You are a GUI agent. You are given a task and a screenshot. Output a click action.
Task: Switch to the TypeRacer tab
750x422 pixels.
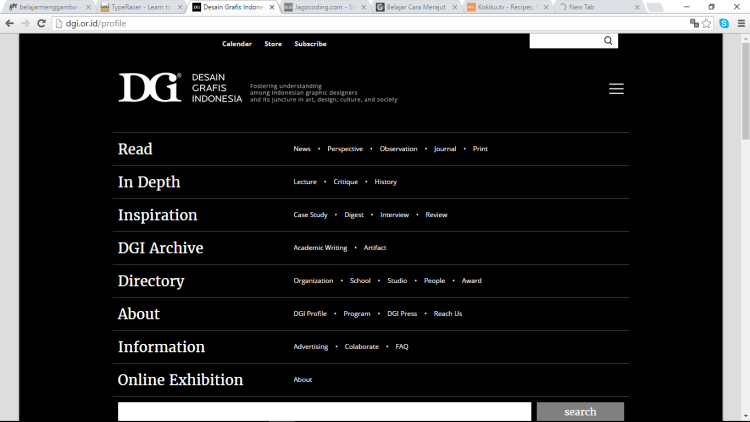141,7
